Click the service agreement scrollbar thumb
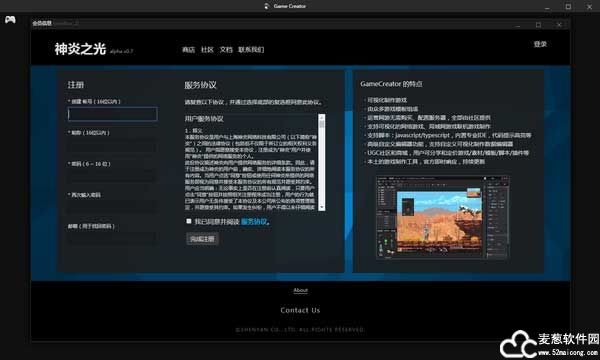The height and width of the screenshot is (360, 600). tap(322, 124)
